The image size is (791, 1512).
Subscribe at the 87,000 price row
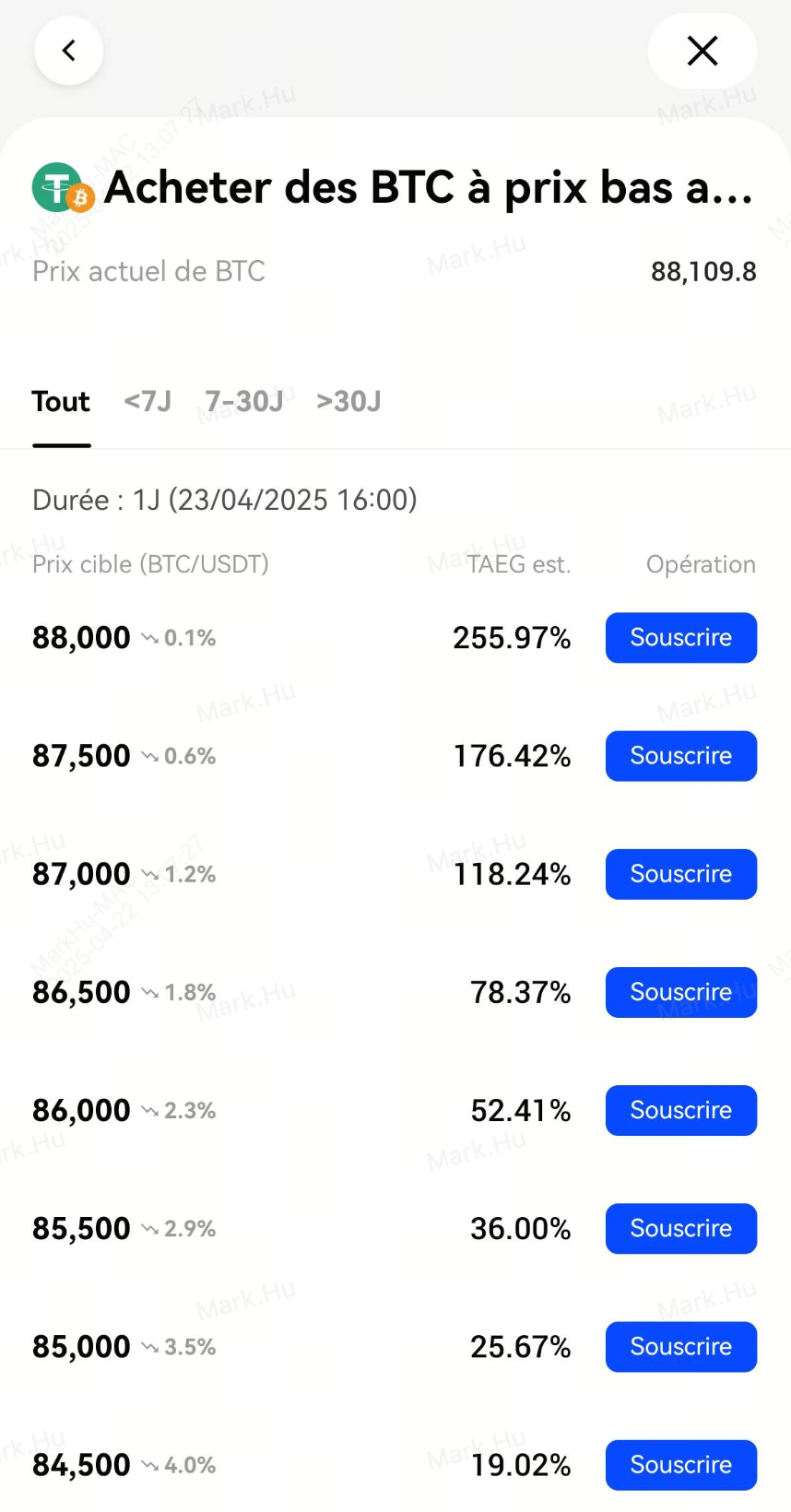680,874
